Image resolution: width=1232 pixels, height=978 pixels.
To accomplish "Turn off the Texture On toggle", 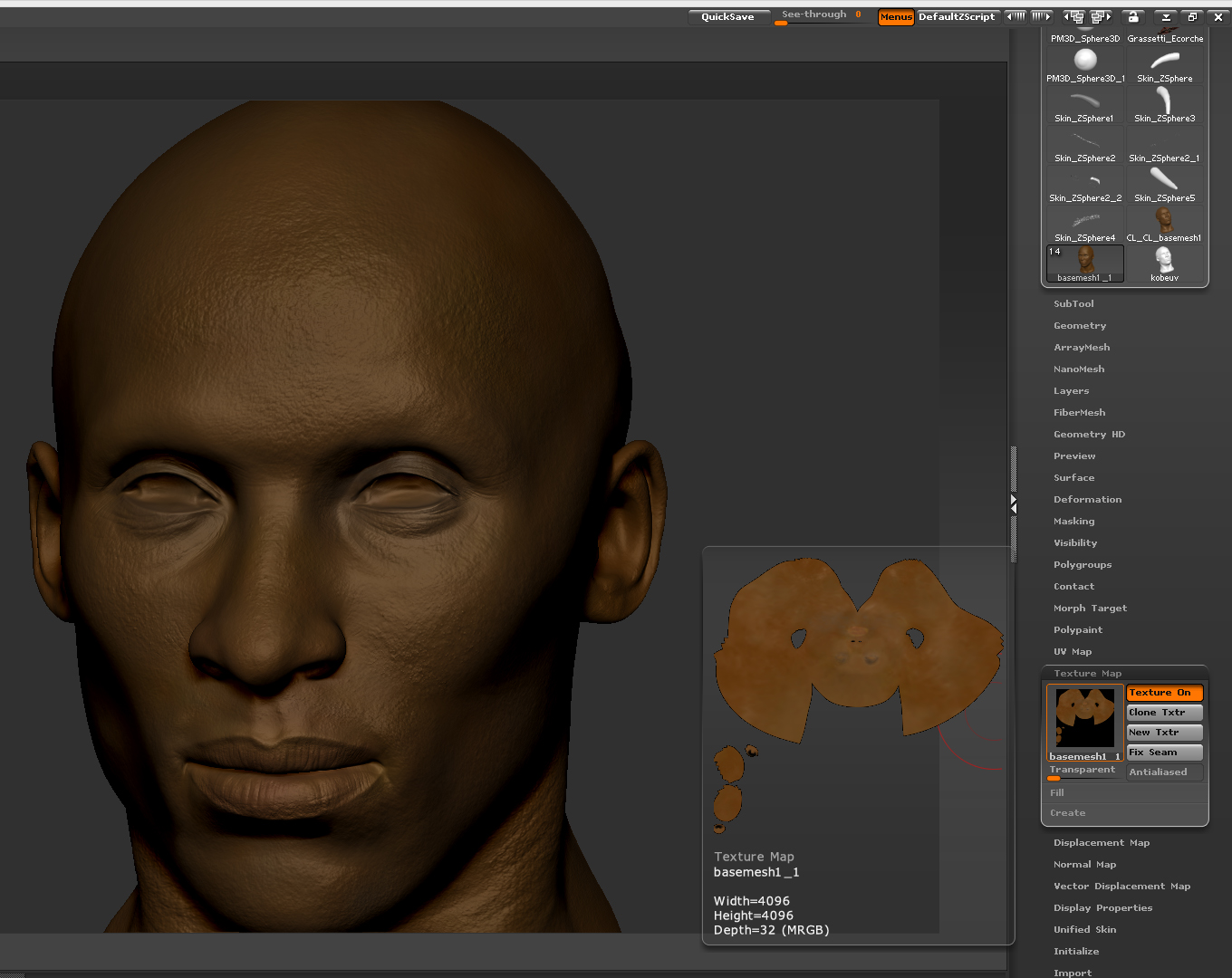I will click(x=1164, y=693).
